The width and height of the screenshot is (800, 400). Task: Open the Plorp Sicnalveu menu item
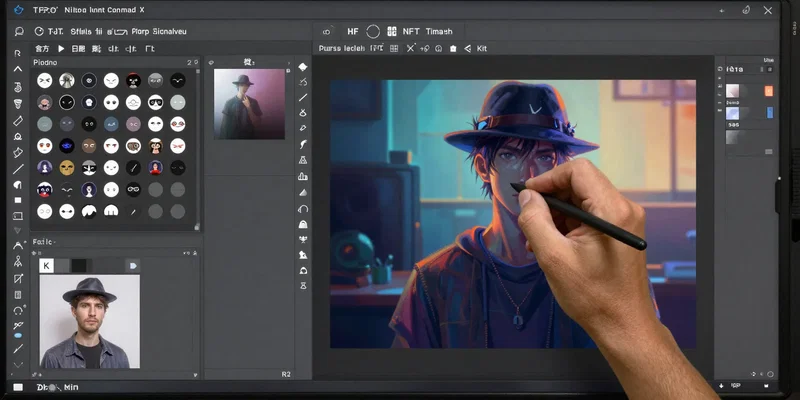159,32
